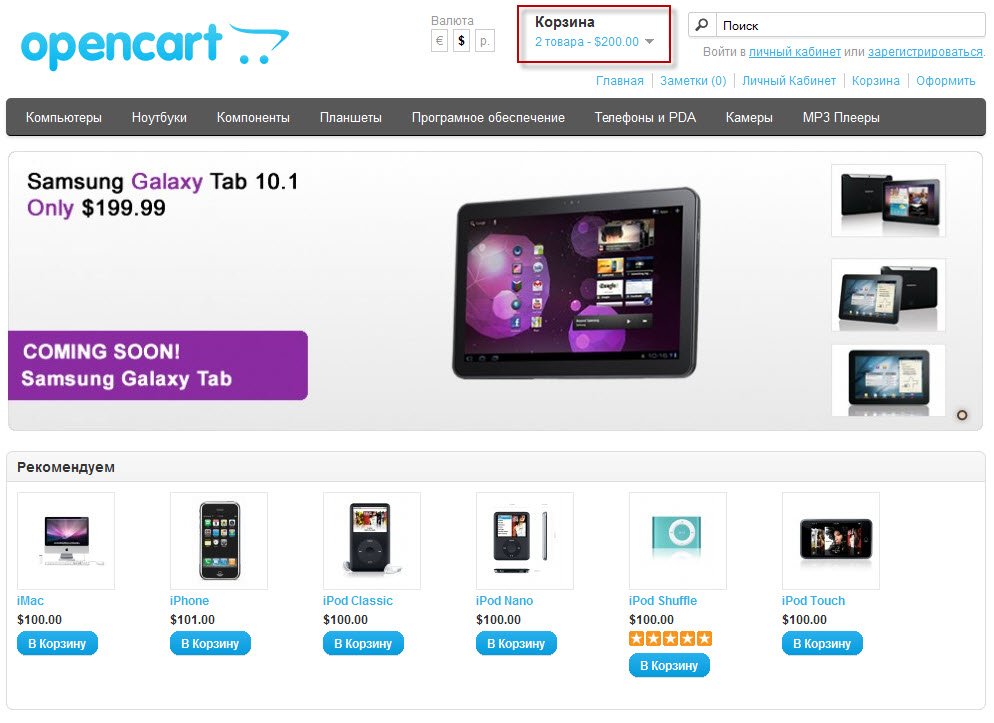Screen dimensions: 994x723
Task: Open the Компьютеры category menu
Action: click(63, 118)
